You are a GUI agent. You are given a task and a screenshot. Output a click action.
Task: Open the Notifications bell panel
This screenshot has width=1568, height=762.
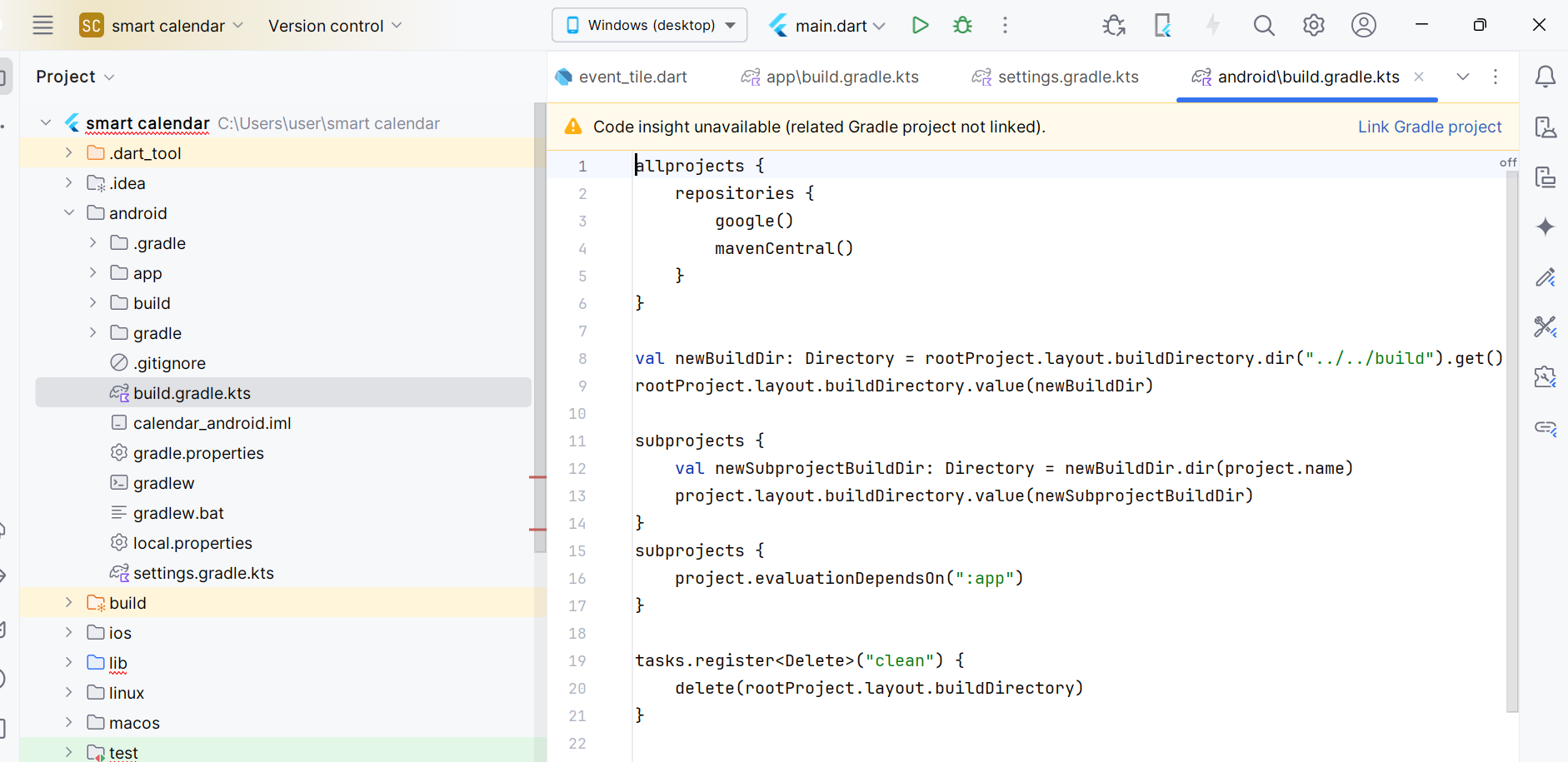pyautogui.click(x=1545, y=77)
